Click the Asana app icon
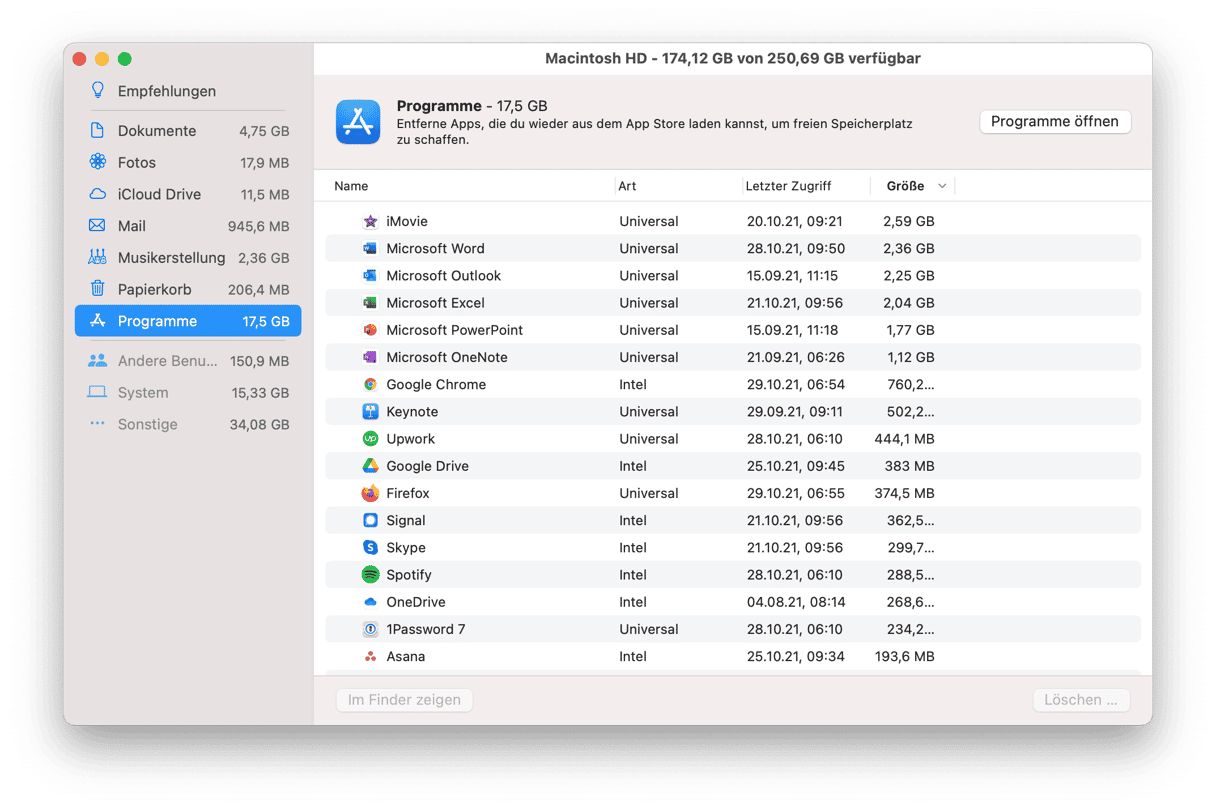This screenshot has height=809, width=1216. pyautogui.click(x=370, y=656)
